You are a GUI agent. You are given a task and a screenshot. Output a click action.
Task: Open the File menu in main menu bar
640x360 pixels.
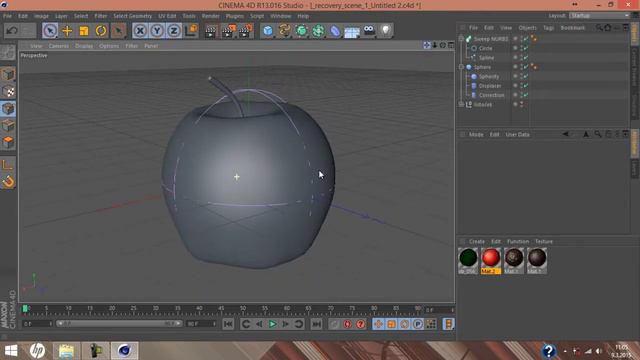pyautogui.click(x=7, y=16)
